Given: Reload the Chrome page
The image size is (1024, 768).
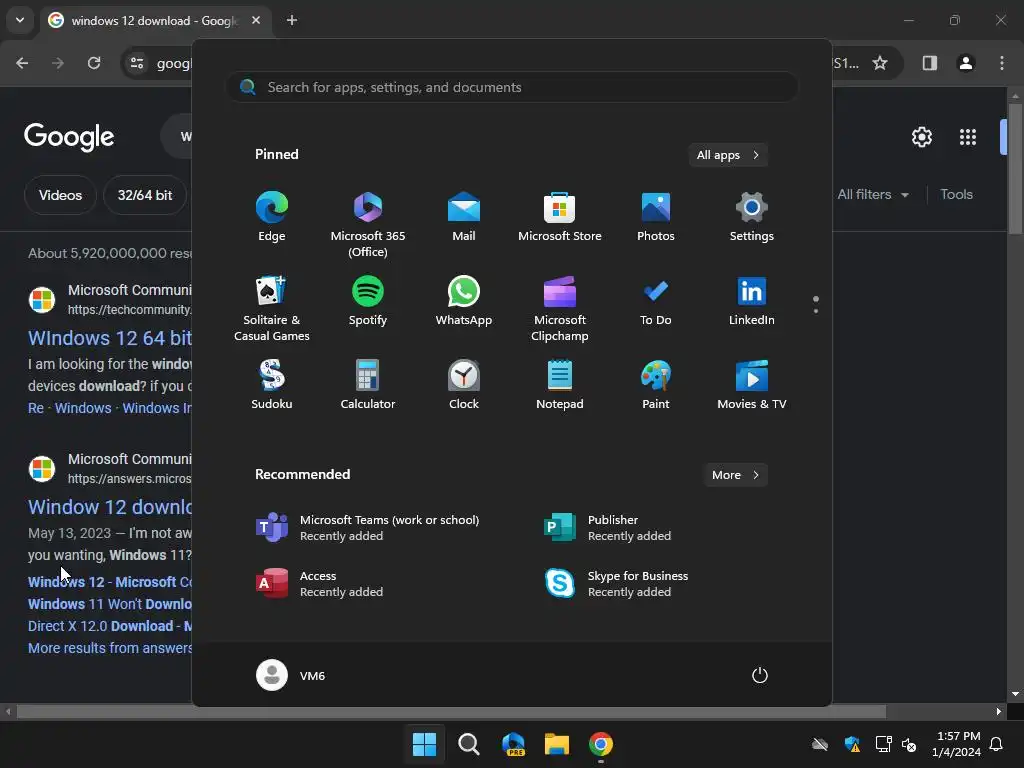Looking at the screenshot, I should pos(94,63).
